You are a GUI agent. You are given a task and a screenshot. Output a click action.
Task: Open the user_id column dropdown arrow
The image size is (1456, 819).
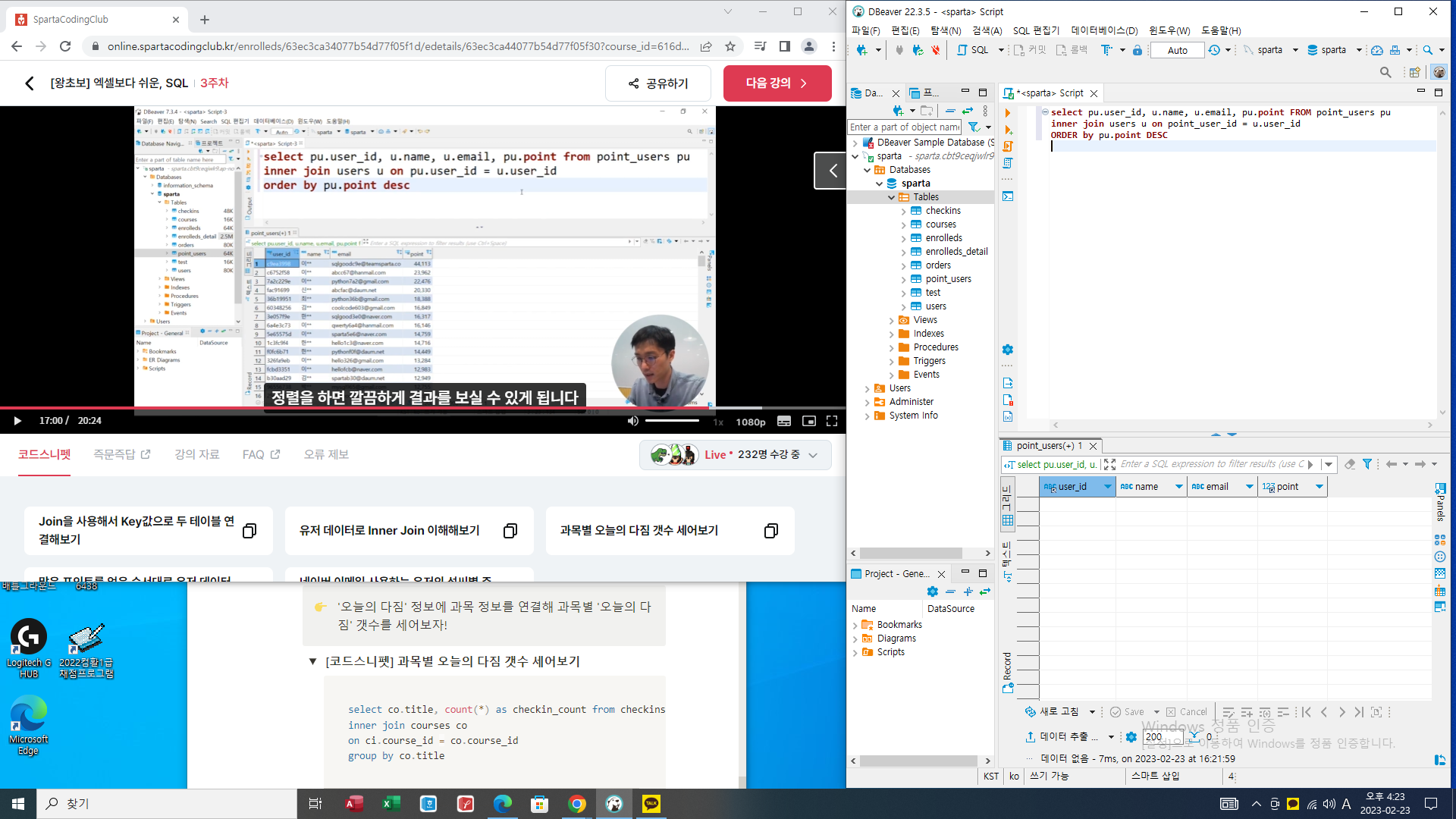1107,487
